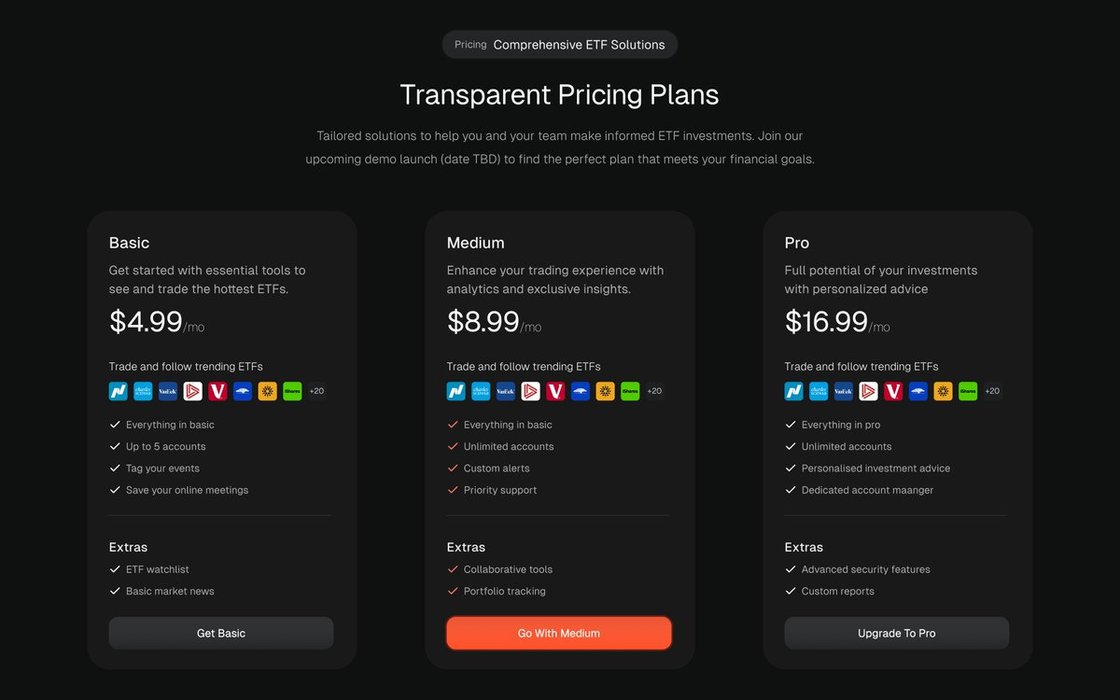Expand the '+20' more ETFs badge in Pro
The width and height of the screenshot is (1120, 700).
[992, 391]
